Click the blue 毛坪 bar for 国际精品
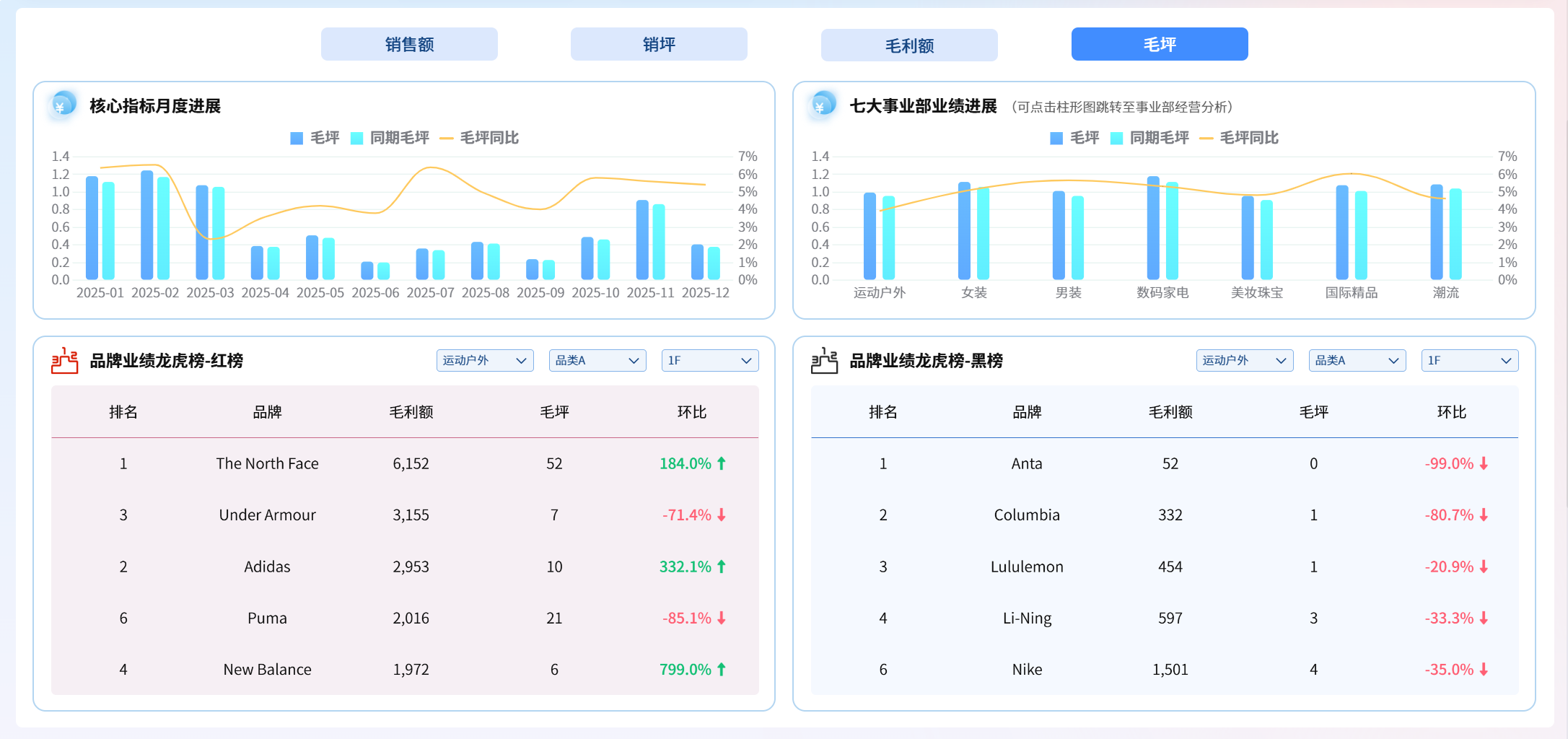Screen dimensions: 1568x739 point(1342,232)
